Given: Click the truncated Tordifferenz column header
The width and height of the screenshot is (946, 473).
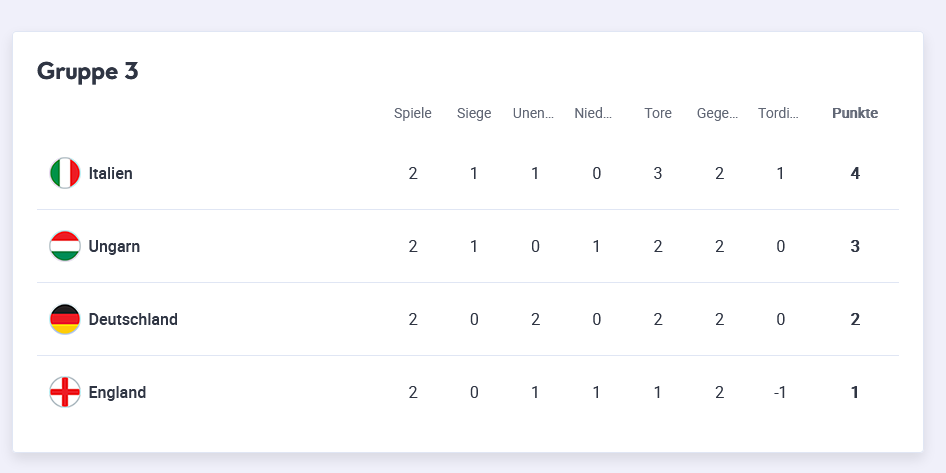Looking at the screenshot, I should tap(779, 113).
